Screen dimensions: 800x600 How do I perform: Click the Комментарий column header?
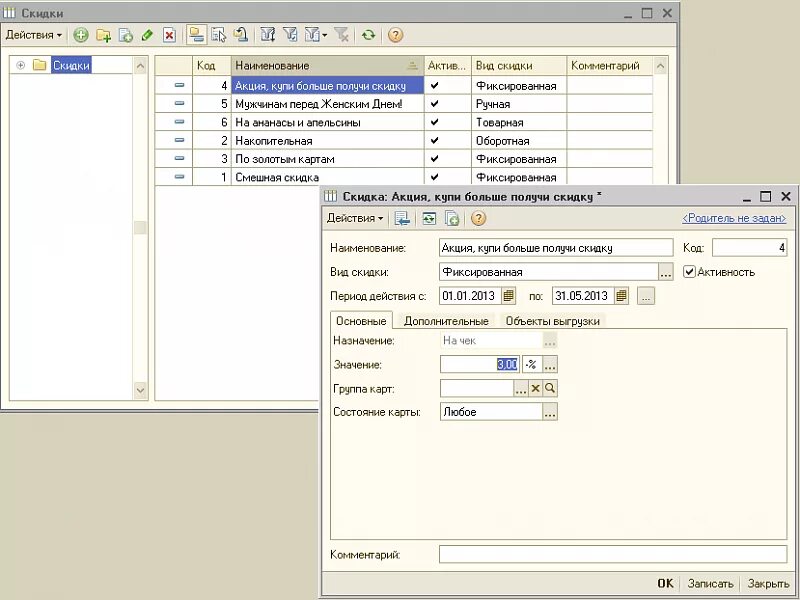tap(610, 66)
